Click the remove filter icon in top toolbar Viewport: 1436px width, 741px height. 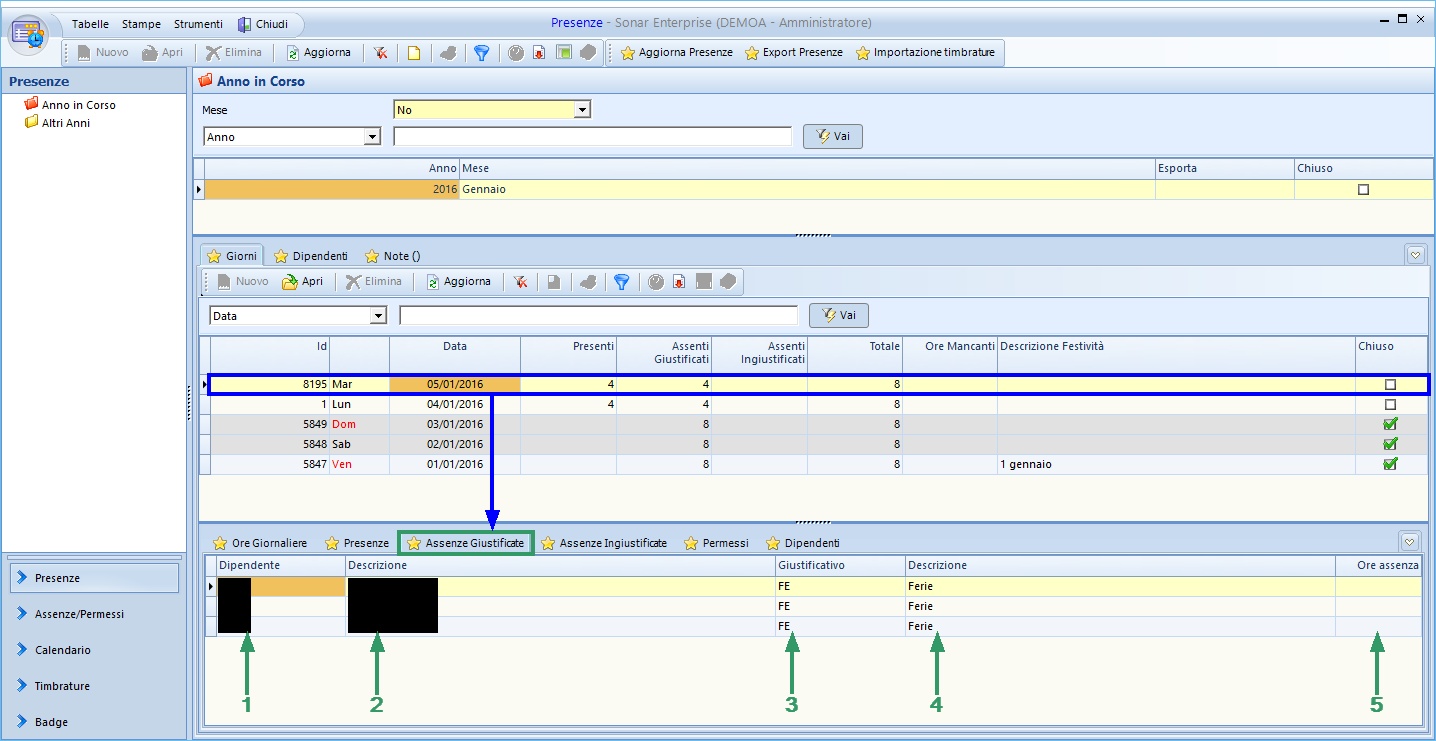pos(380,53)
